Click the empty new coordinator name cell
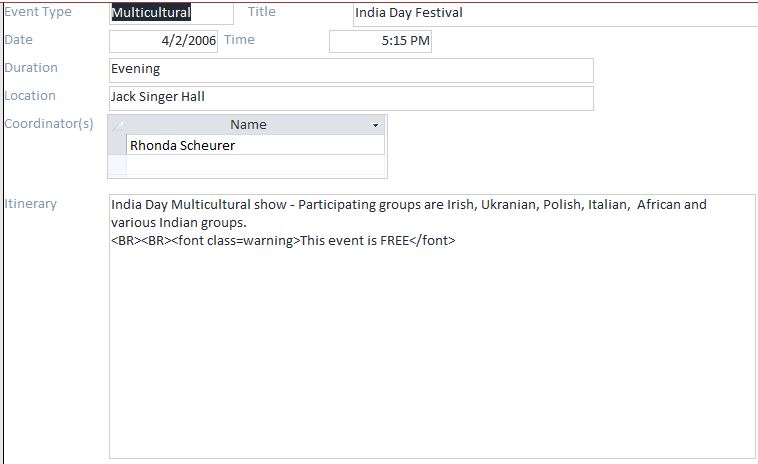This screenshot has width=758, height=464. tap(255, 165)
